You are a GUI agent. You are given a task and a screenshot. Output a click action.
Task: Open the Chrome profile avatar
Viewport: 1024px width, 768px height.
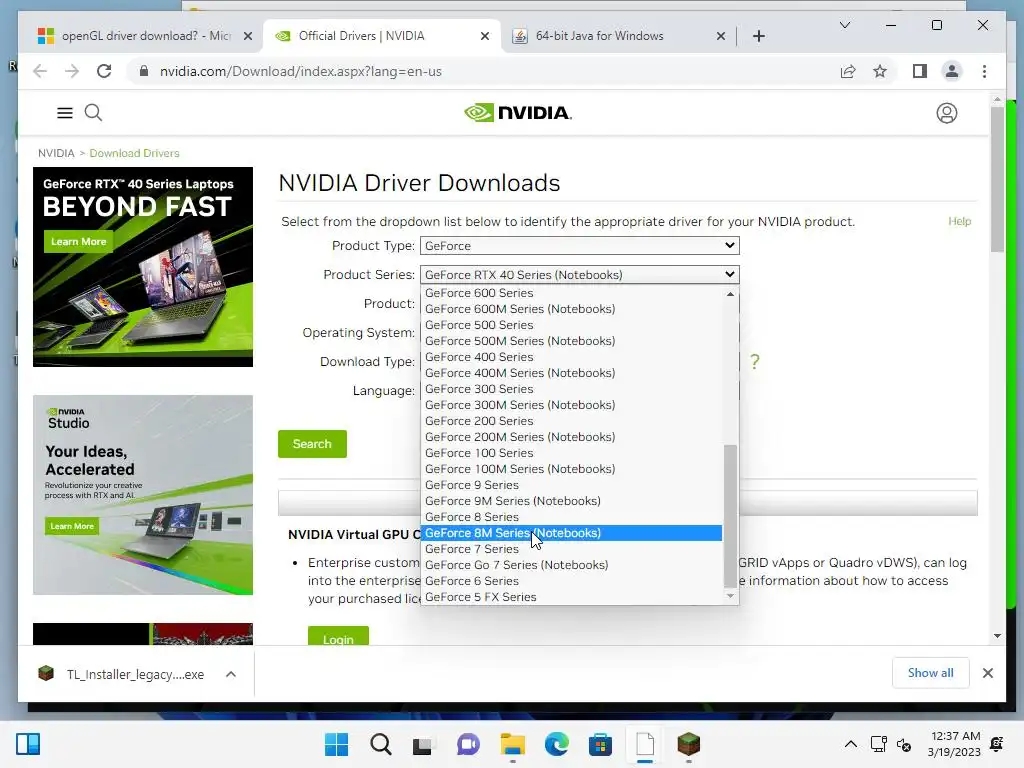coord(952,71)
